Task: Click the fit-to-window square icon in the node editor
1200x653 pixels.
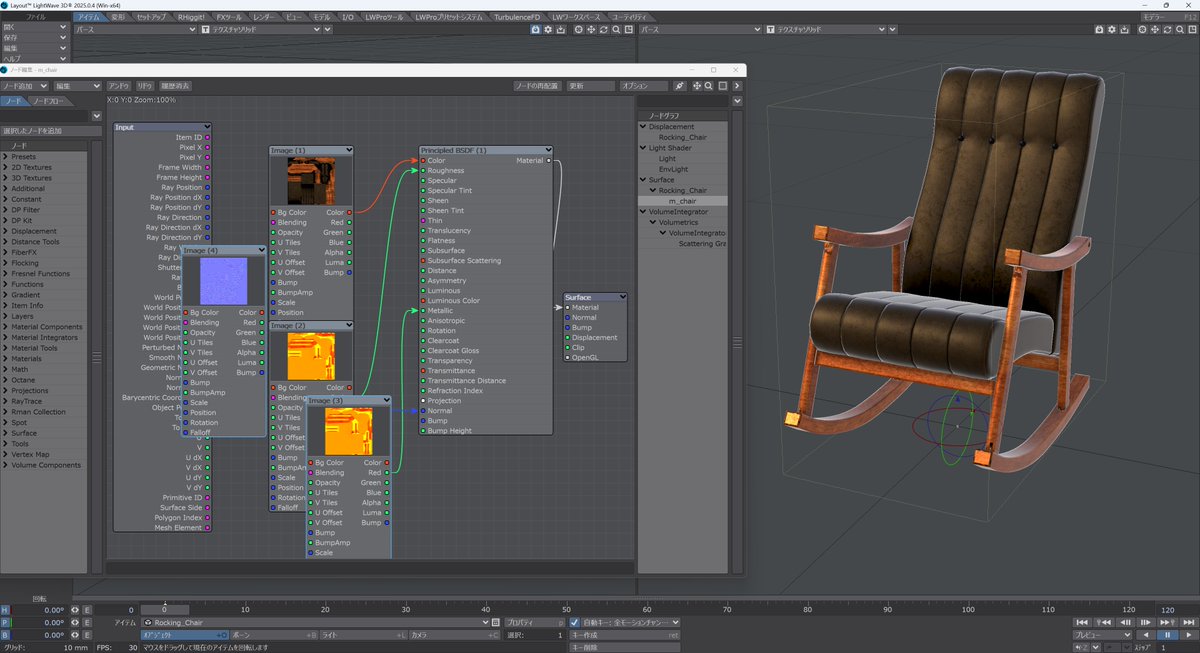Action: (722, 86)
